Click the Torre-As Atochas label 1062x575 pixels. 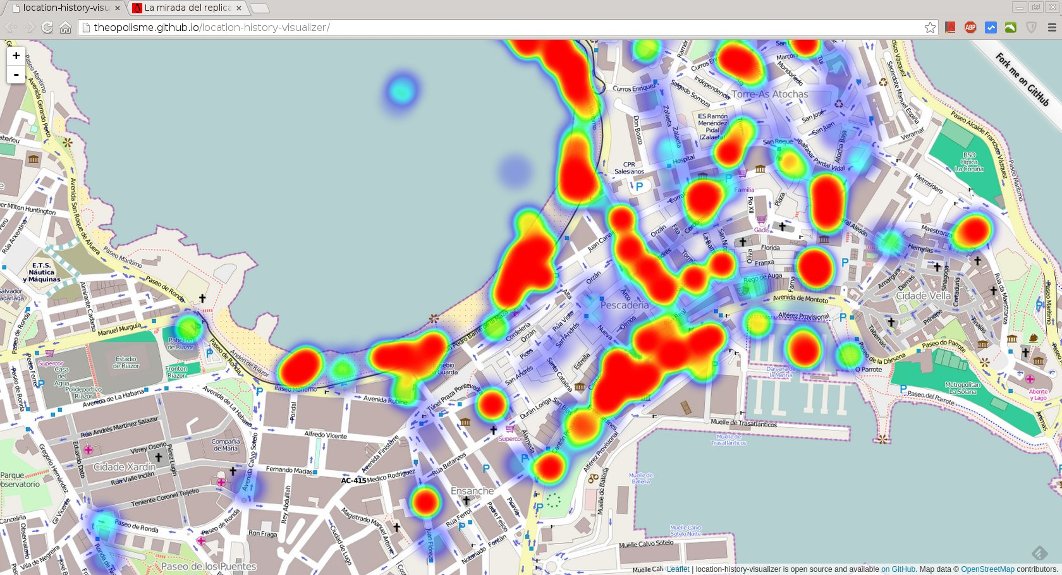pos(770,94)
